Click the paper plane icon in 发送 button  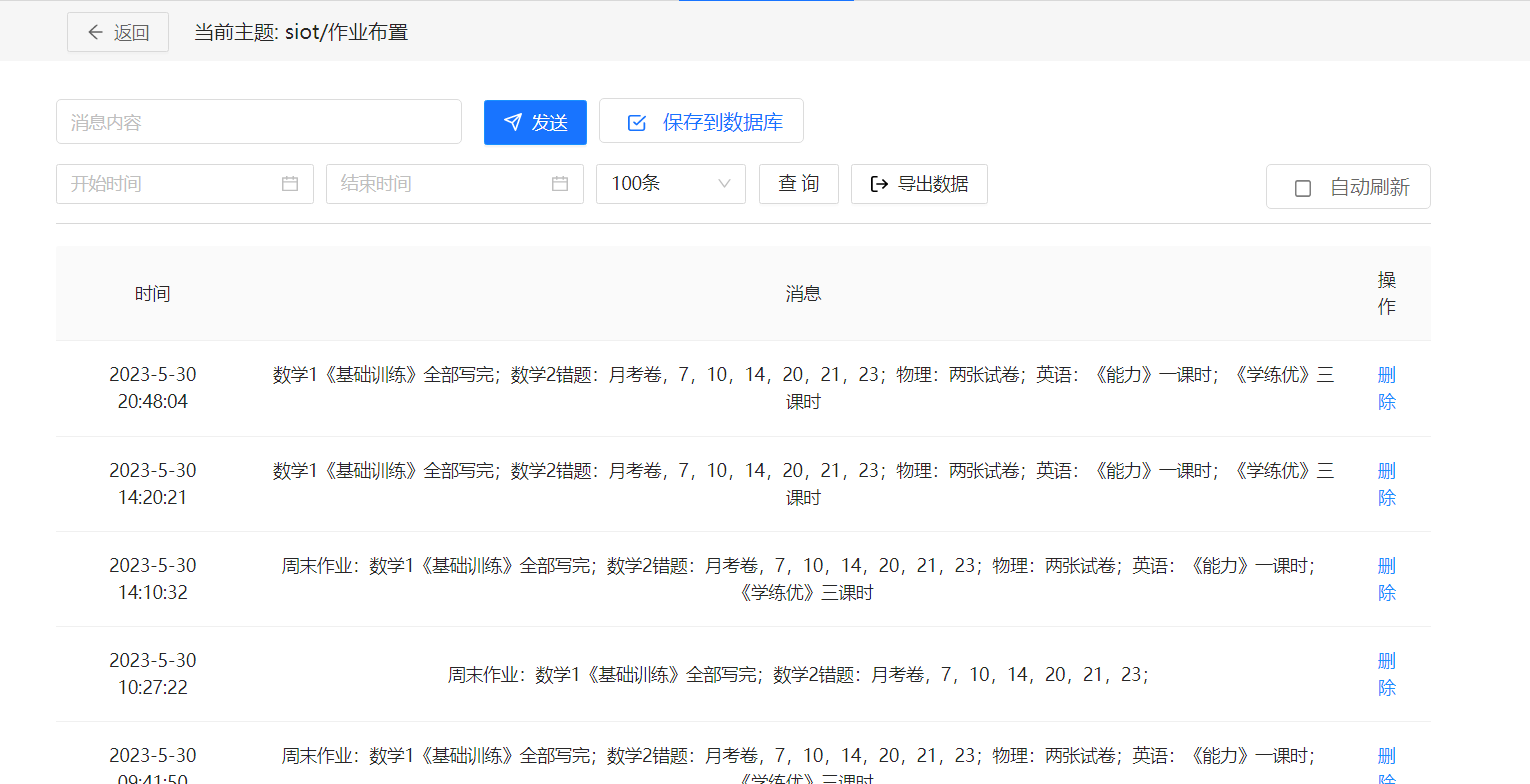click(x=513, y=122)
